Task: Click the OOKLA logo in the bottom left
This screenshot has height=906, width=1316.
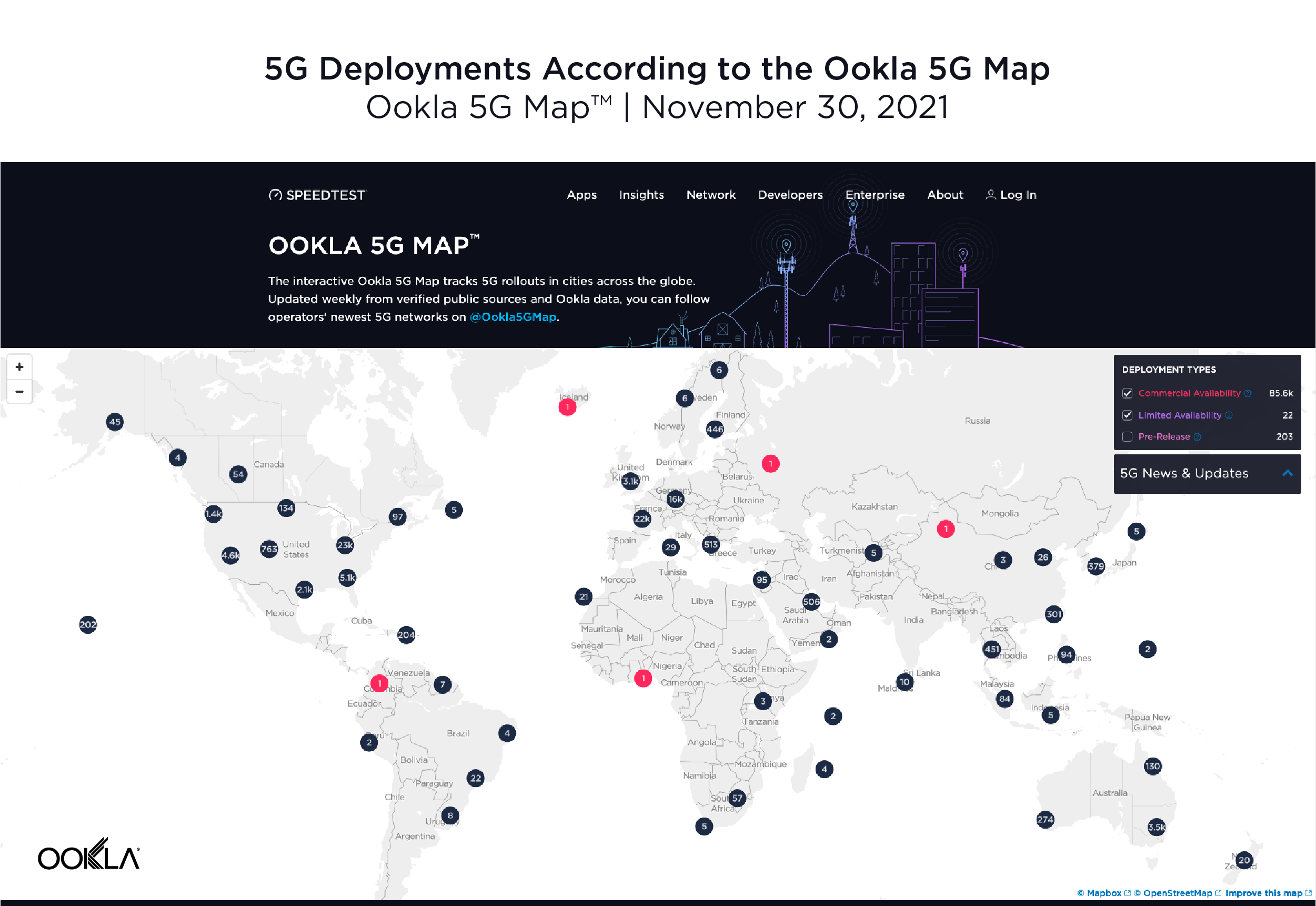Action: tap(89, 853)
